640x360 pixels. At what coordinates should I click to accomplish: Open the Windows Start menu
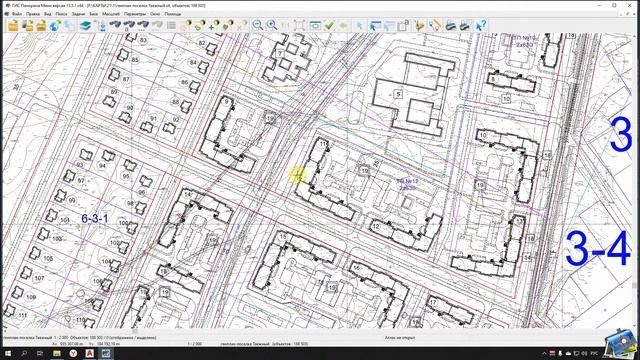point(8,353)
